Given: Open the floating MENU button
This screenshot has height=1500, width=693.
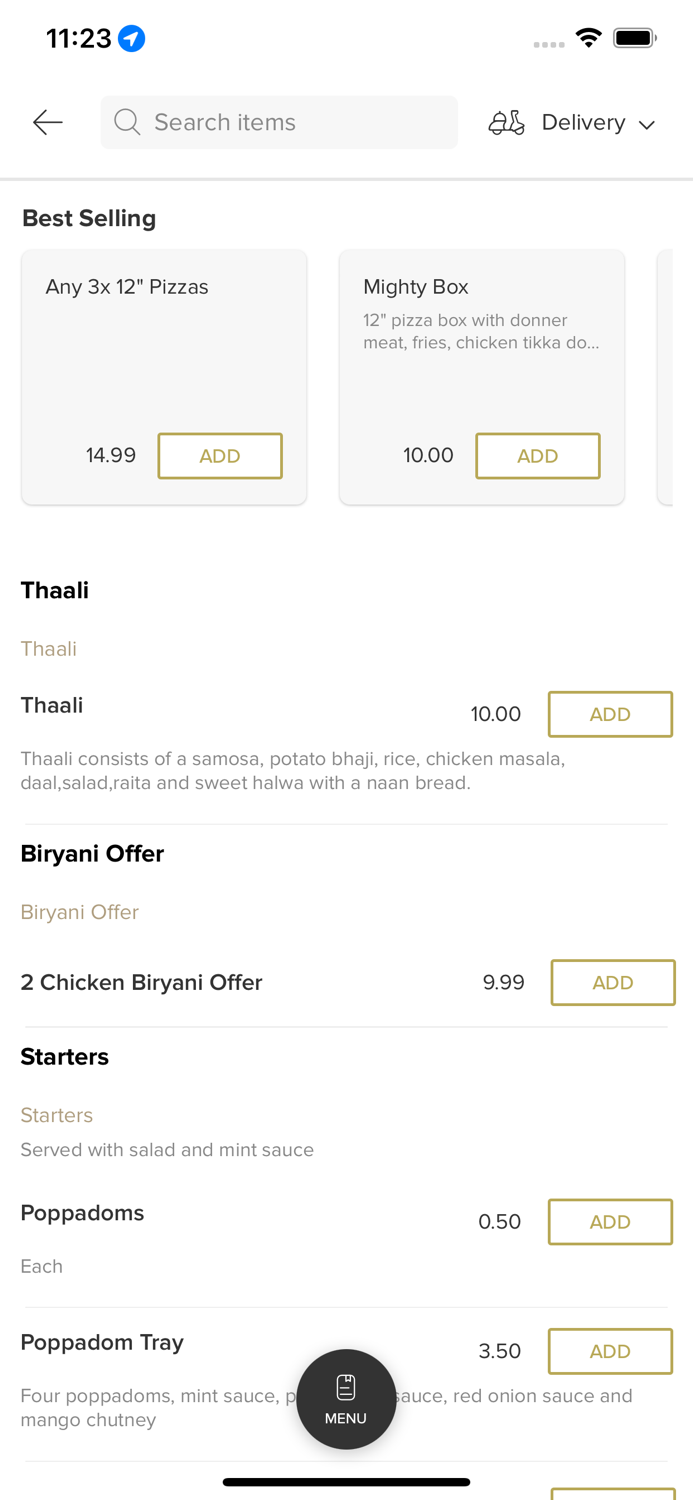Looking at the screenshot, I should coord(346,1398).
